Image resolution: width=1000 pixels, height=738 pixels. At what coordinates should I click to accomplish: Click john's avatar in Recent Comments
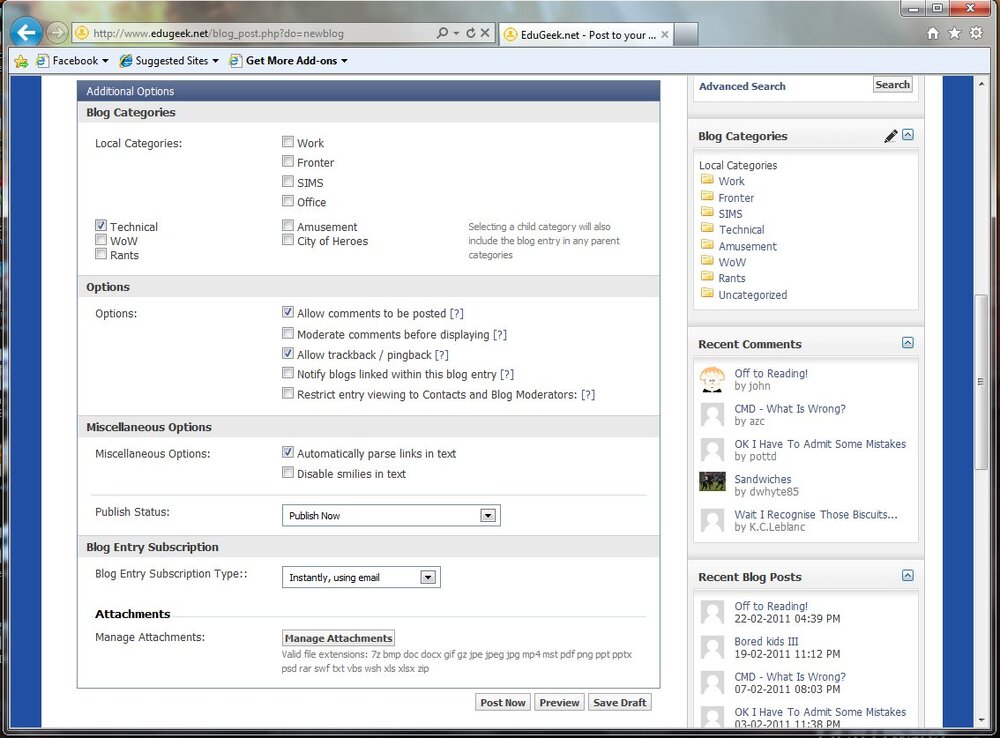712,380
